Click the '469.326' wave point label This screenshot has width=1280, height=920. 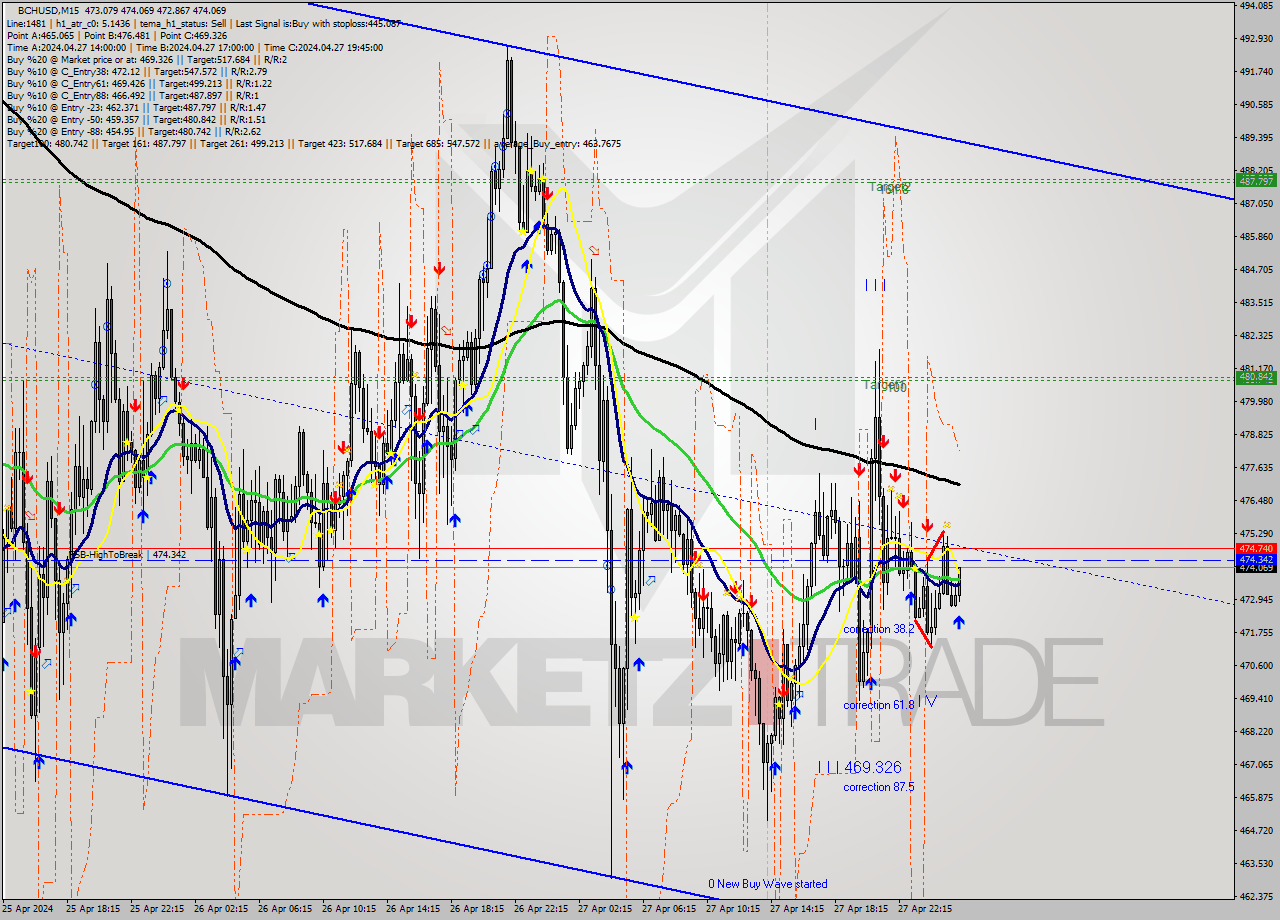[x=873, y=767]
